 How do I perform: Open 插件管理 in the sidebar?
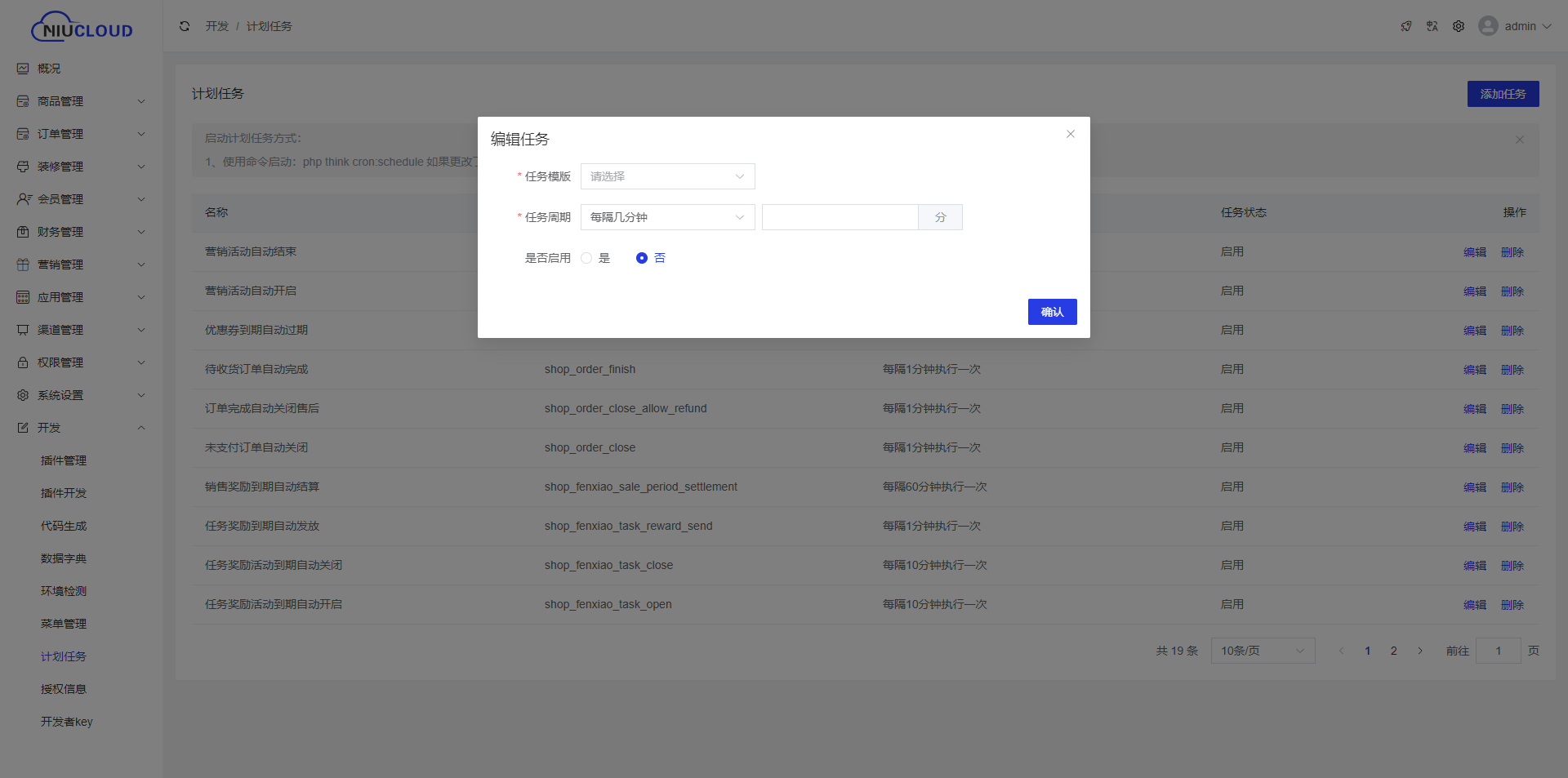point(64,460)
